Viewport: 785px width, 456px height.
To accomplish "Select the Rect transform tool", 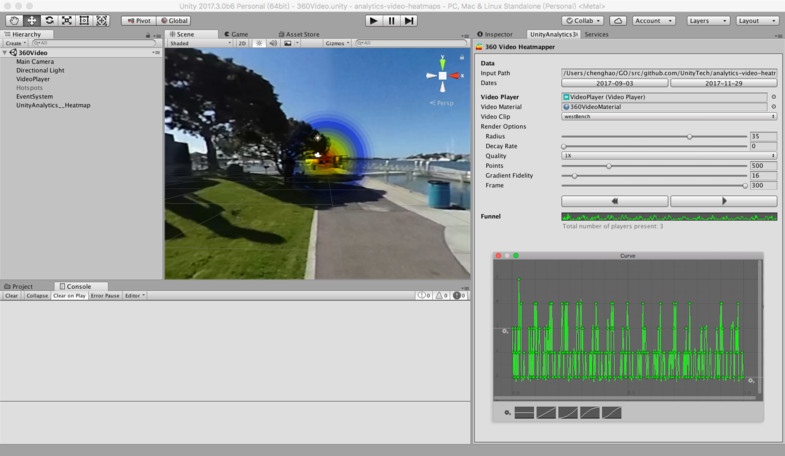I will tap(84, 21).
